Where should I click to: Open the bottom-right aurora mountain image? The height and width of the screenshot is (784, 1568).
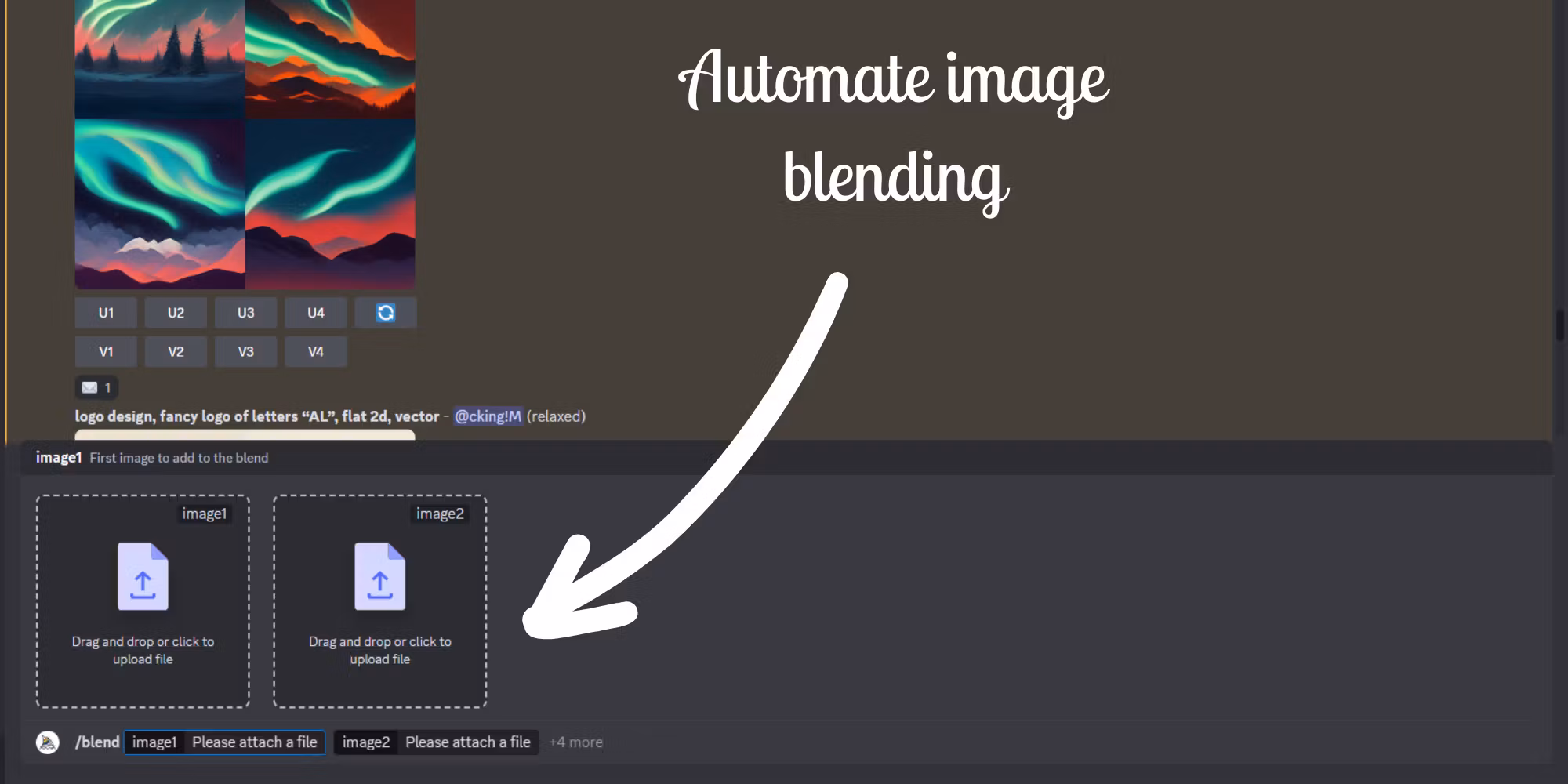(x=330, y=204)
